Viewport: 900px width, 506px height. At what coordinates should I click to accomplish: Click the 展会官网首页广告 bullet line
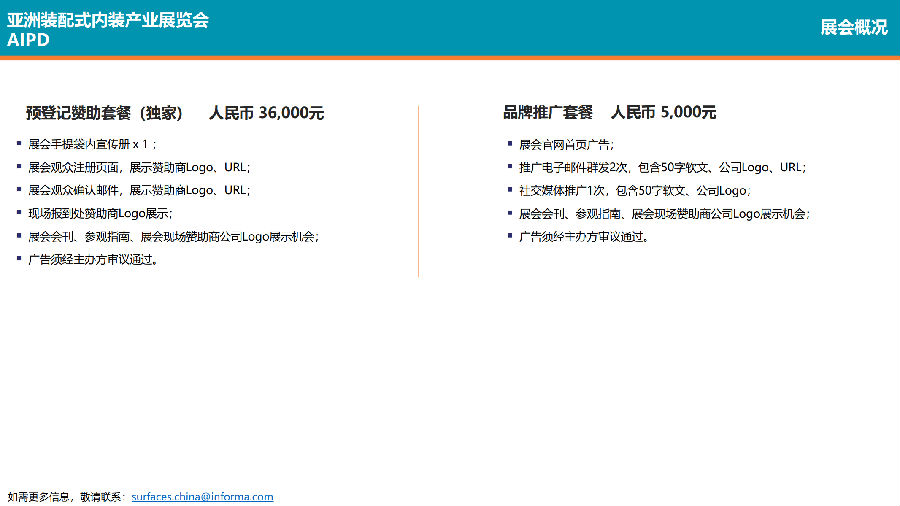pos(567,145)
